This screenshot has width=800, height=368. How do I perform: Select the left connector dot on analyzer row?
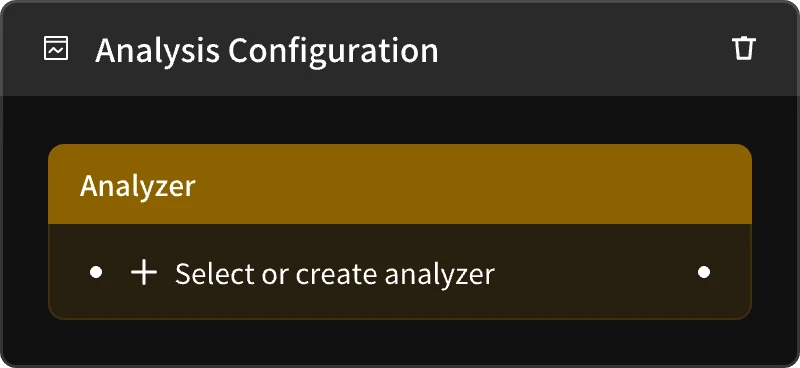coord(96,273)
